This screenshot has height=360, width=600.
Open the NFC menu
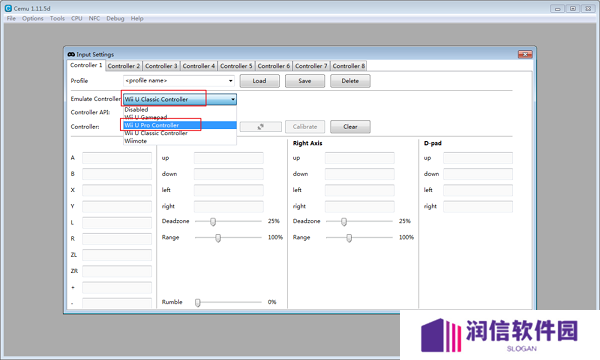94,18
